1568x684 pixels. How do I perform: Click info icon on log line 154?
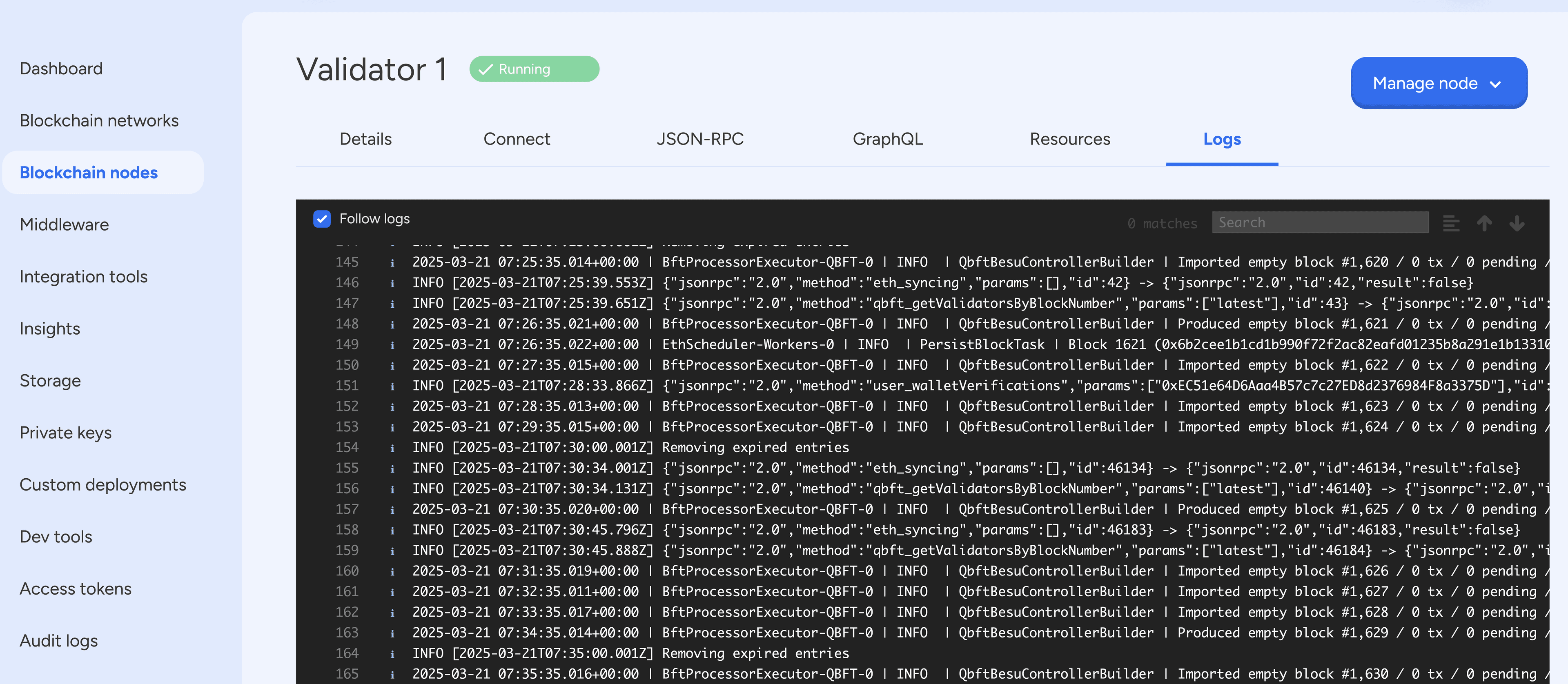click(x=392, y=449)
